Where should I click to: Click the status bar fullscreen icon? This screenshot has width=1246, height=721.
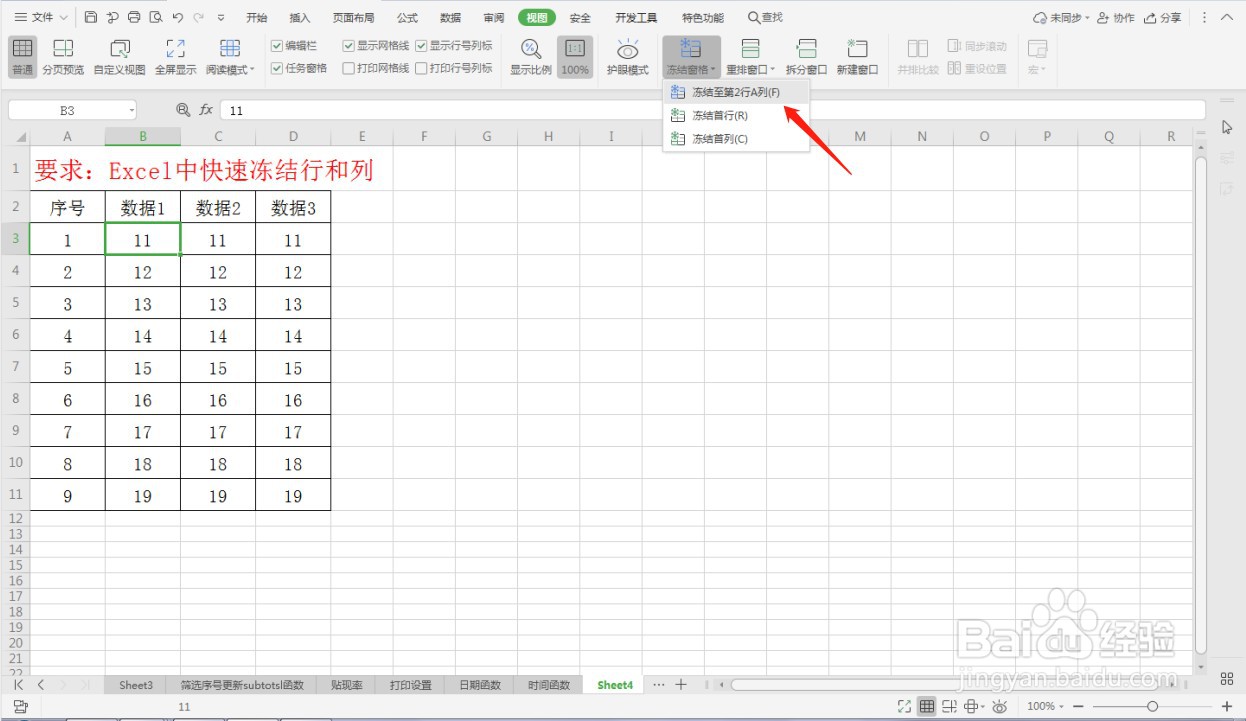[x=905, y=706]
